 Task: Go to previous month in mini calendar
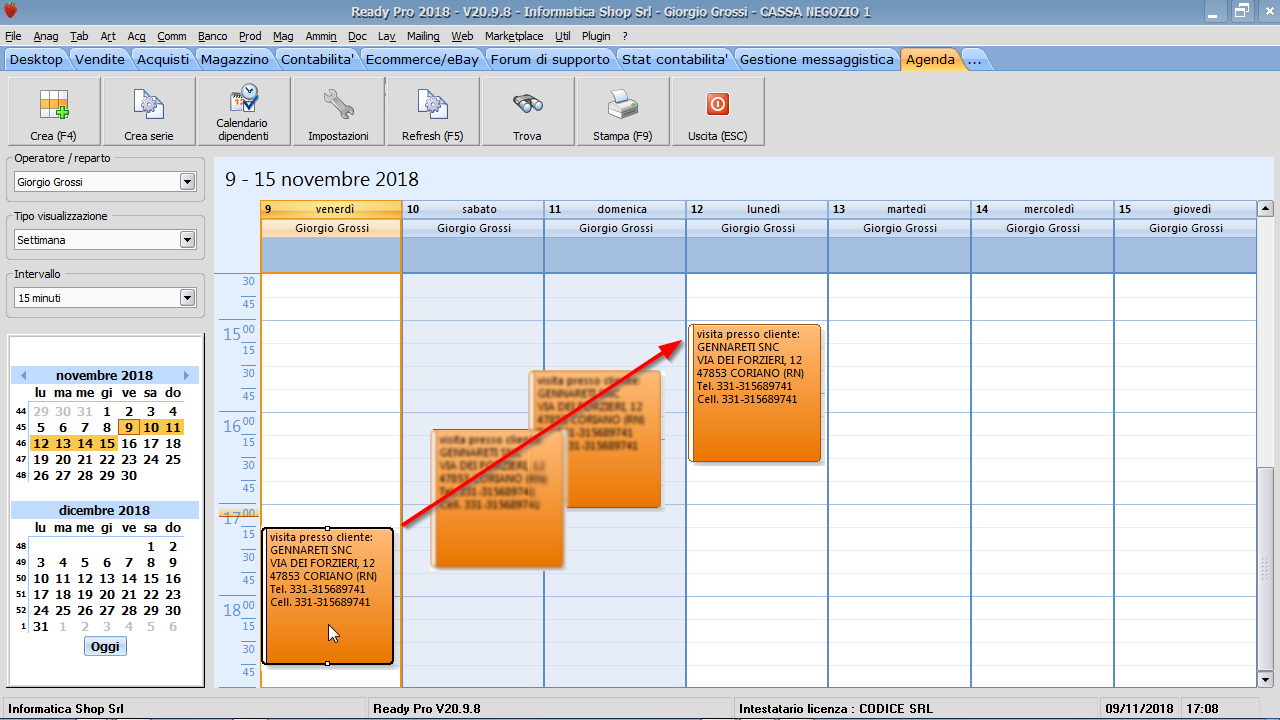(24, 375)
